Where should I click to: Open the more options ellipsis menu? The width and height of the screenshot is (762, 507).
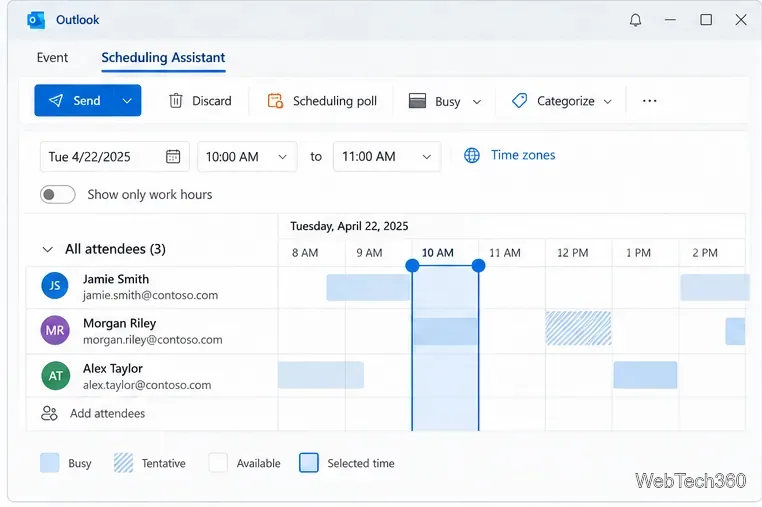(x=649, y=101)
